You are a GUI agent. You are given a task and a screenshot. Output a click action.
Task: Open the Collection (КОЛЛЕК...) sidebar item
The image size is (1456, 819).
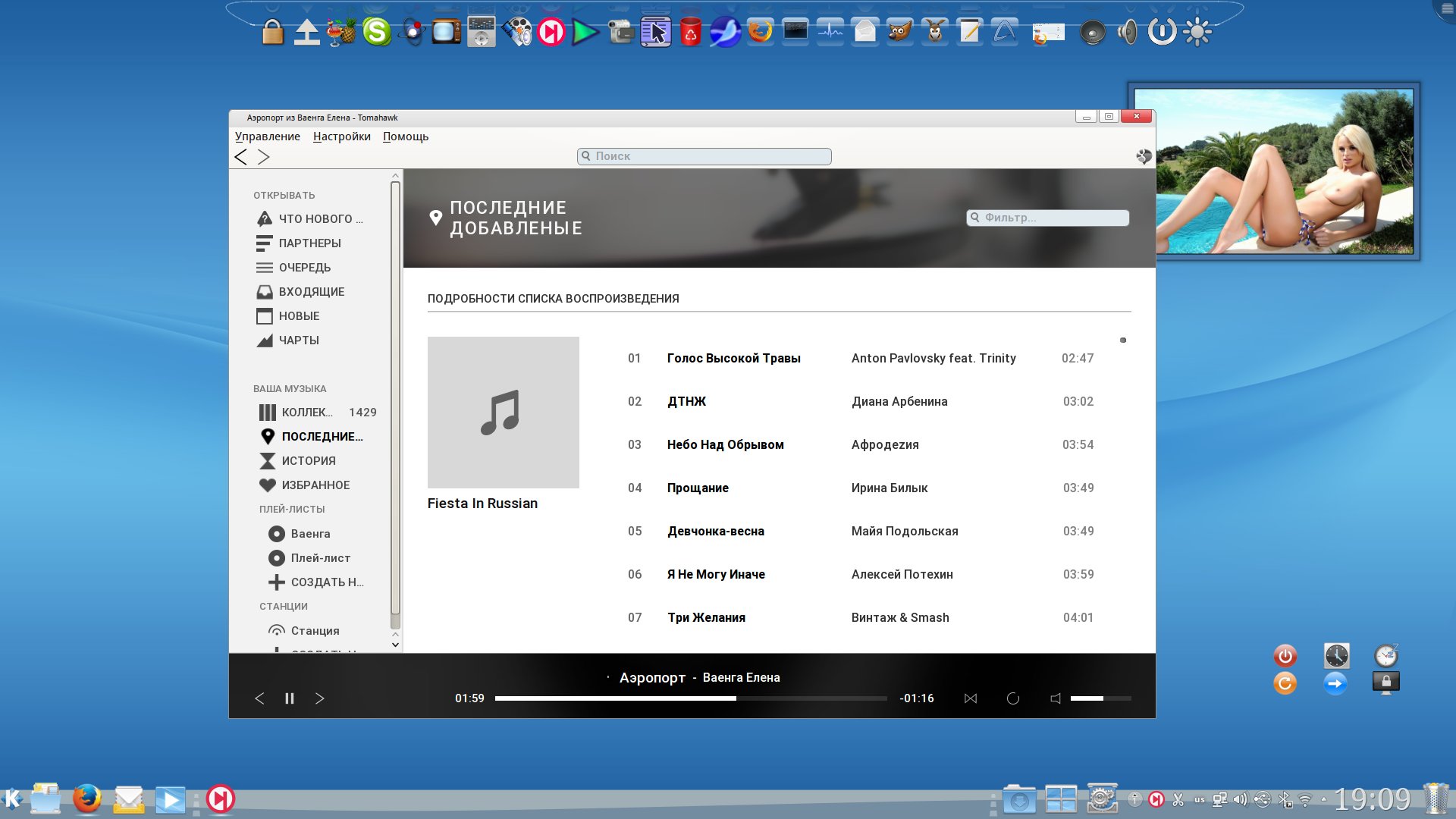coord(306,413)
